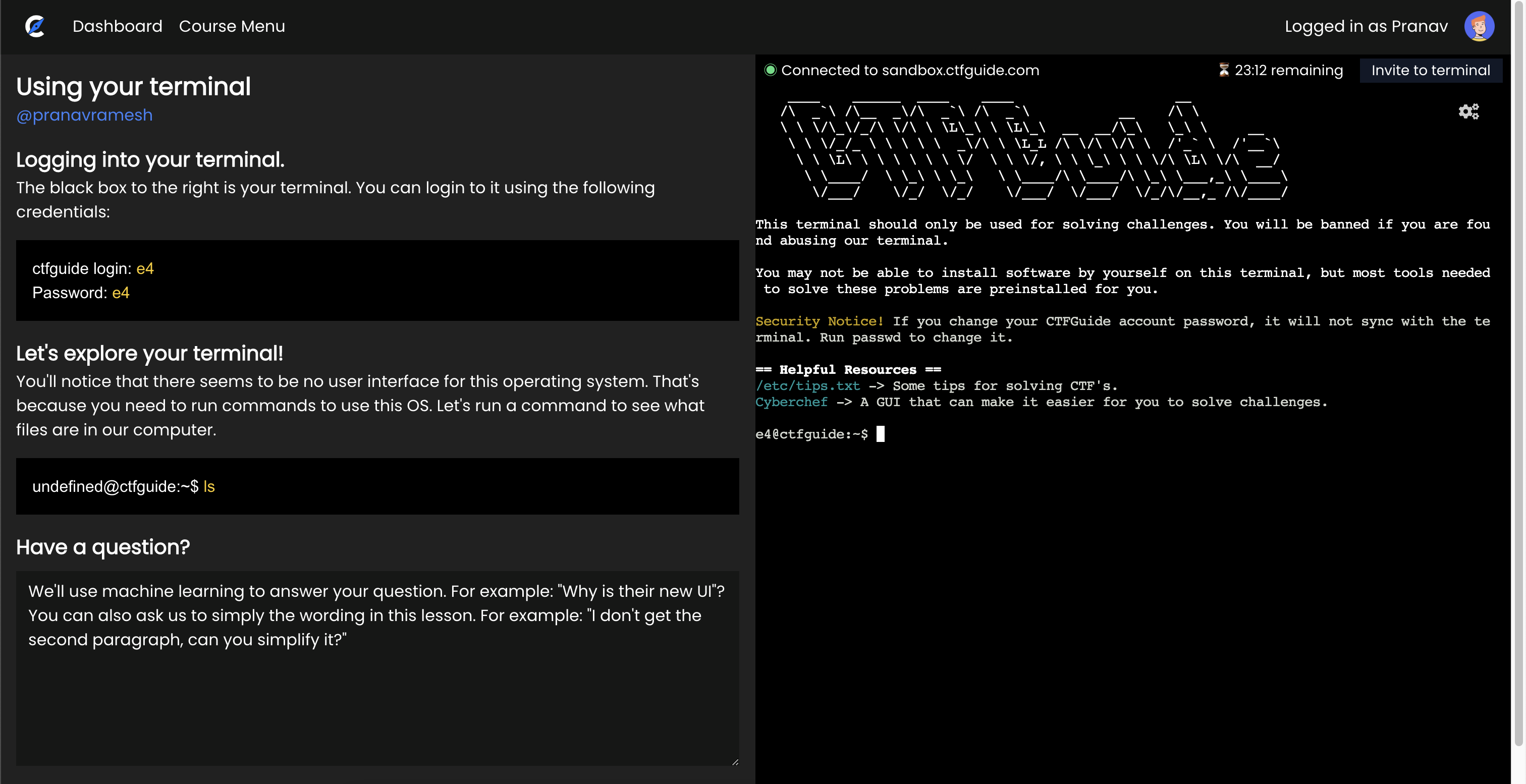Click the /etc/tips.txt path in Helpful Resources

[807, 385]
